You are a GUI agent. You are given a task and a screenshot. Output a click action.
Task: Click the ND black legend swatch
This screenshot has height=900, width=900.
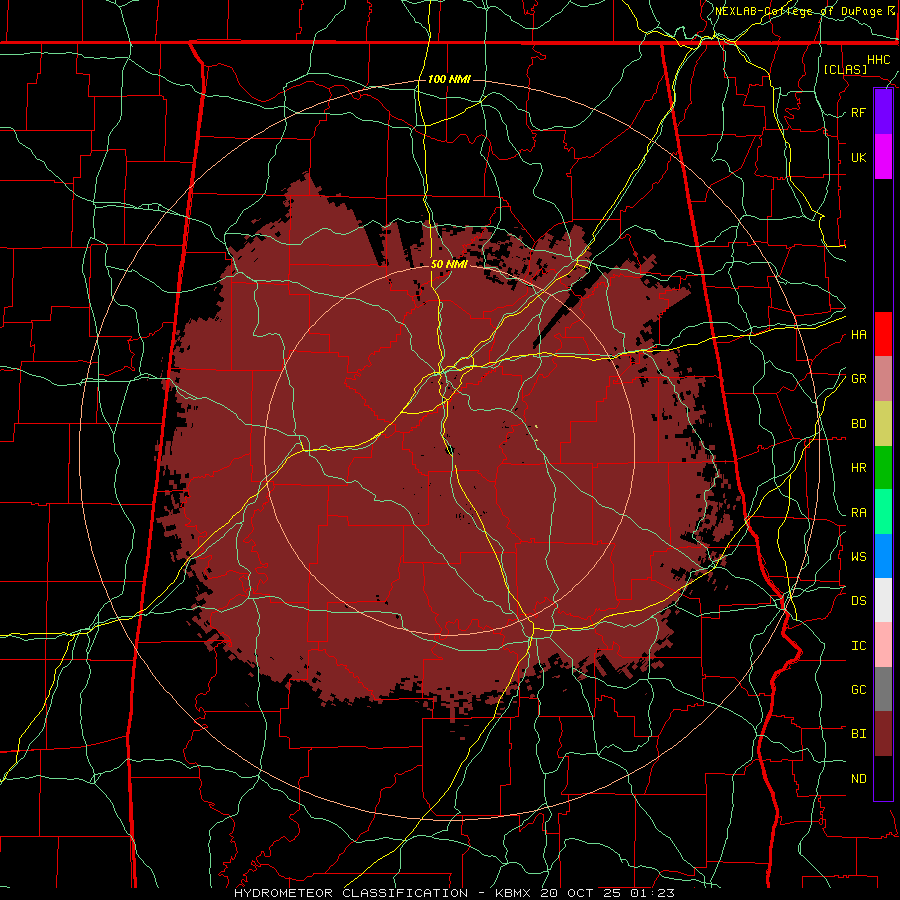coord(883,778)
